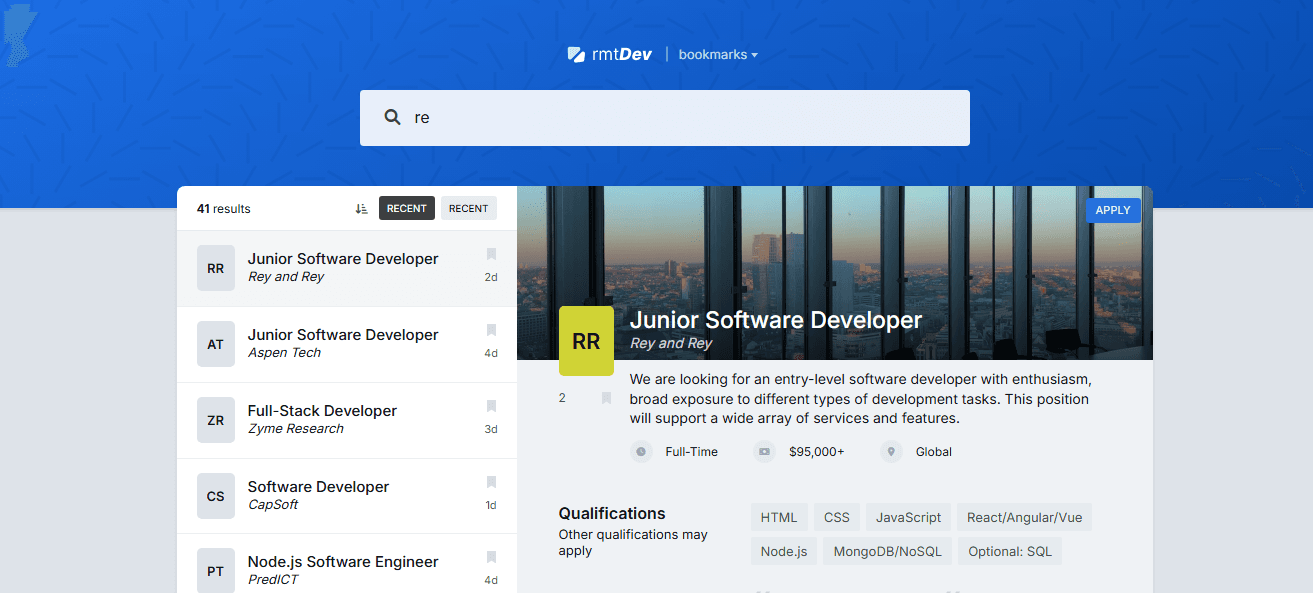Bookmark the Rey and Rey job in list
The height and width of the screenshot is (593, 1313).
pos(491,254)
